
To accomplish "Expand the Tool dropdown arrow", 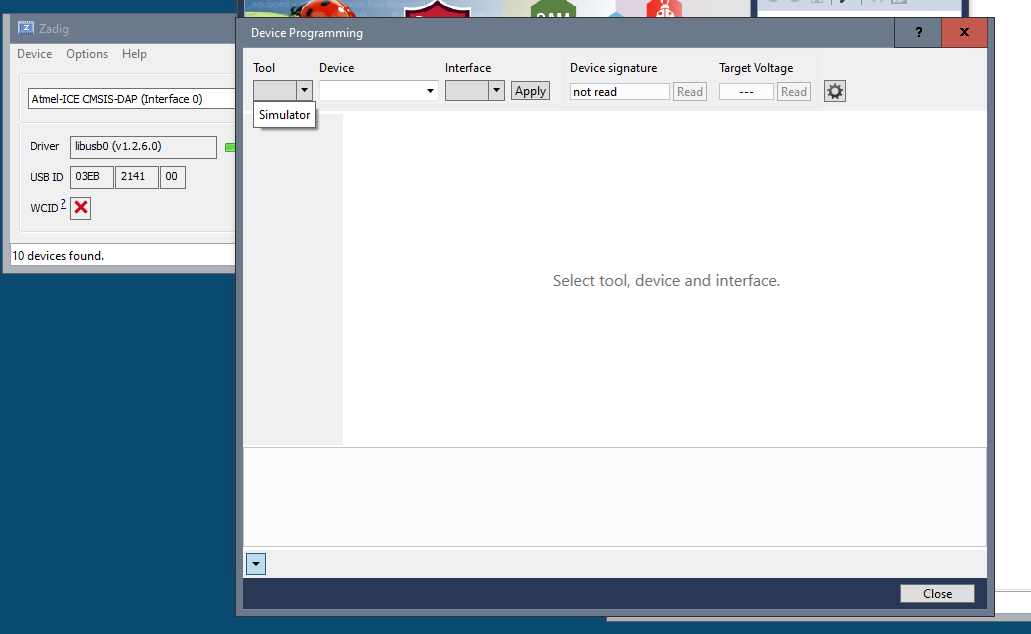I will (x=304, y=90).
